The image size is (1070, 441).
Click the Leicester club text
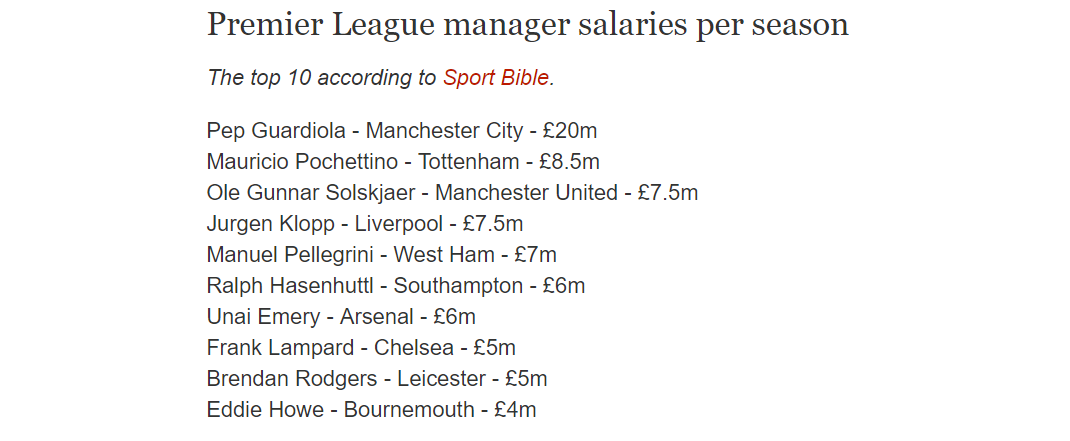[441, 379]
